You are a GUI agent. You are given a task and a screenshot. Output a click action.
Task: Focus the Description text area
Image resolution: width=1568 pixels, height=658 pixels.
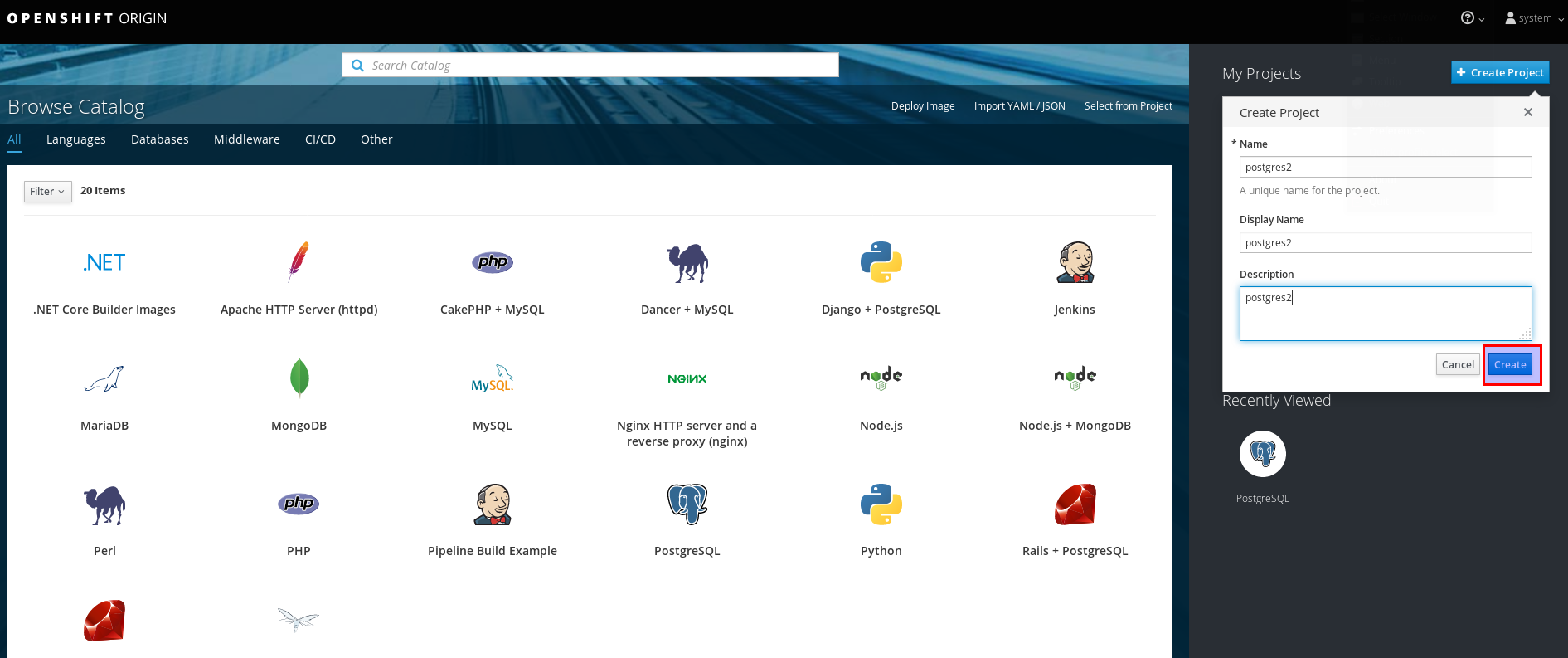pos(1386,314)
